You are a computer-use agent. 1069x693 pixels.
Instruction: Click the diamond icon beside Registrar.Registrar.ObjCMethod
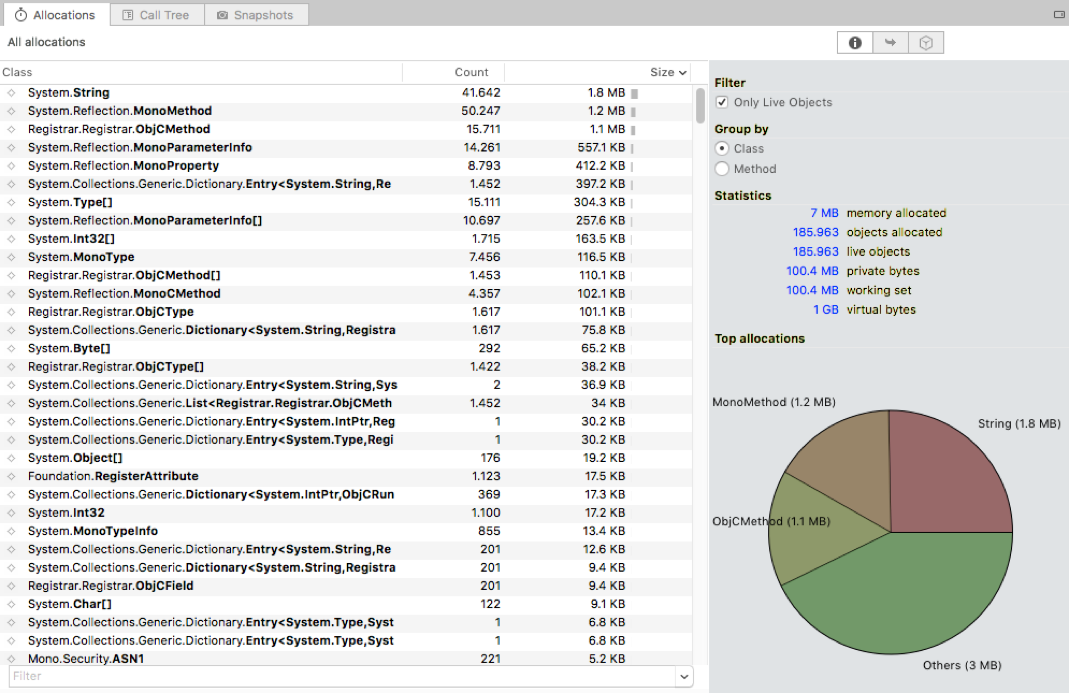[12, 129]
